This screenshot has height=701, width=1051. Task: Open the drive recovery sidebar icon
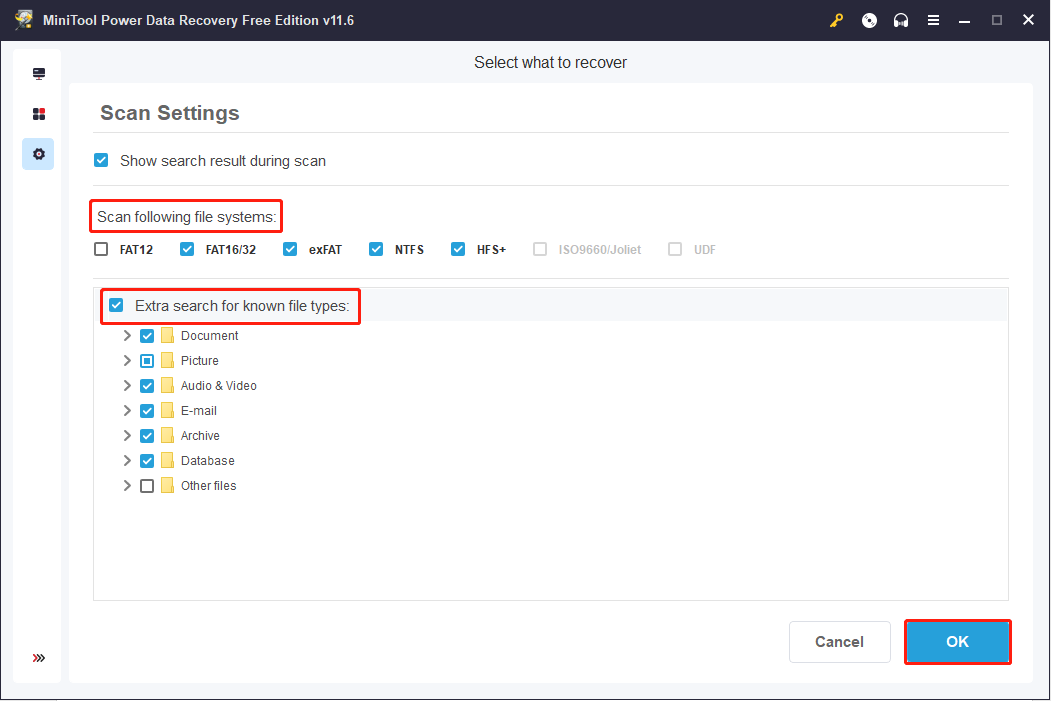[x=39, y=74]
